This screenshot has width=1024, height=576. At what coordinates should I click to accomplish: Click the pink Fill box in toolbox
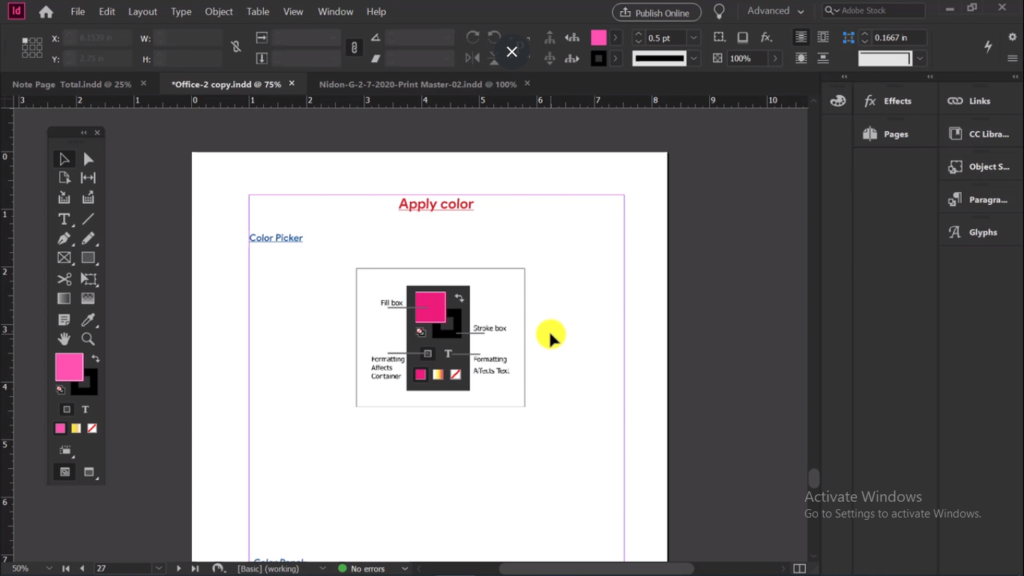point(69,366)
